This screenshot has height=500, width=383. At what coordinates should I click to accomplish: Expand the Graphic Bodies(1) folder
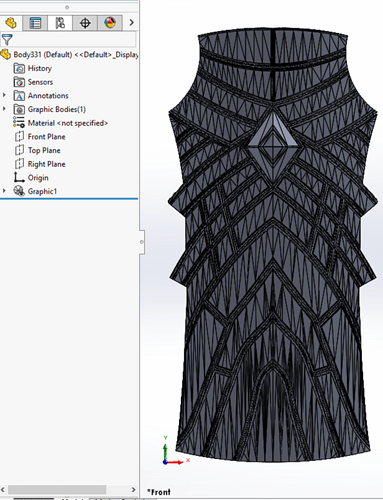pyautogui.click(x=4, y=109)
